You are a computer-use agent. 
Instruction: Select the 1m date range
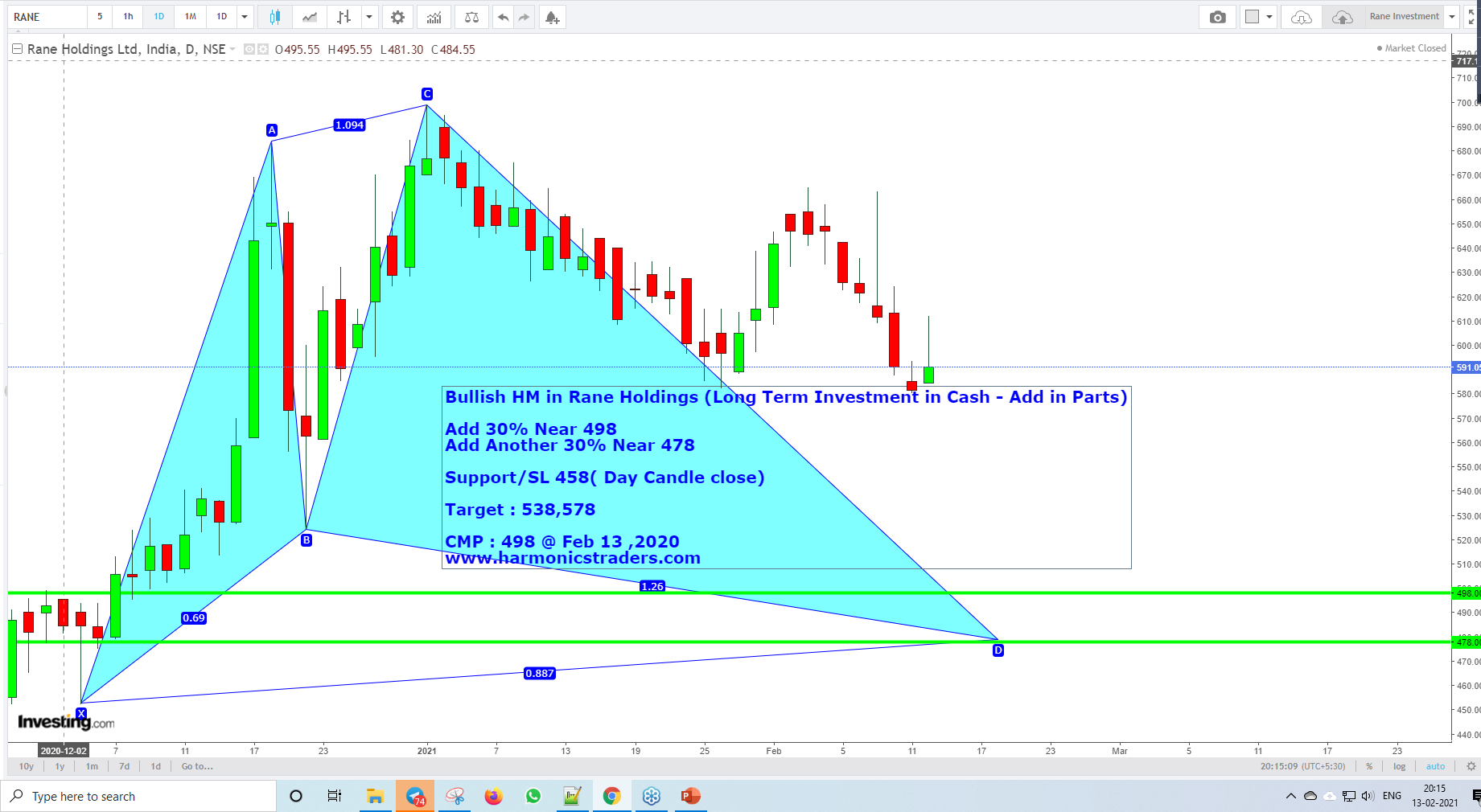(92, 766)
